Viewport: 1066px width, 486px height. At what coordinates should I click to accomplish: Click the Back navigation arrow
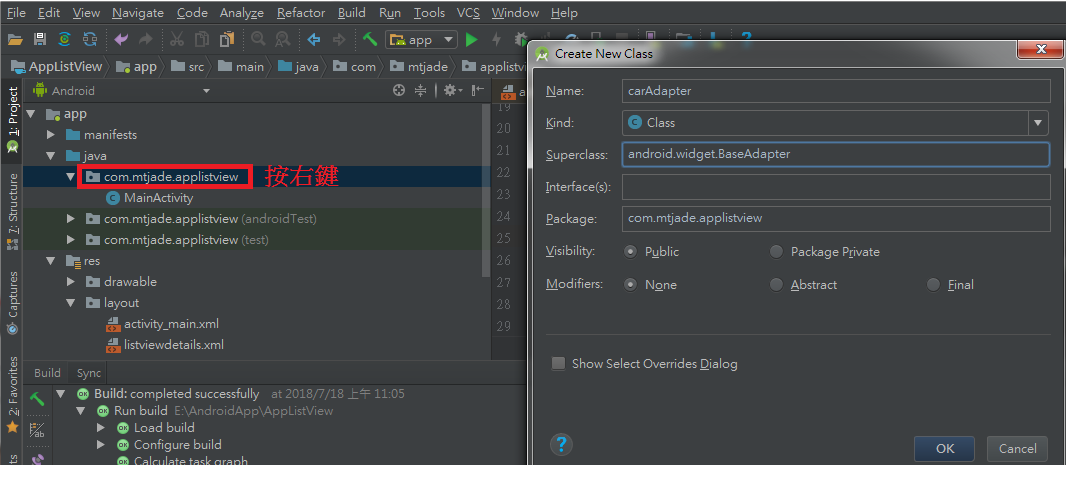click(314, 39)
